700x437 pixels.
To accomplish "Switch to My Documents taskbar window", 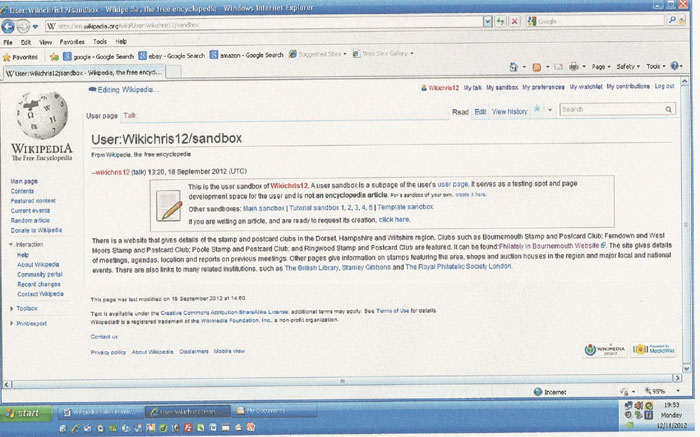I will (274, 411).
